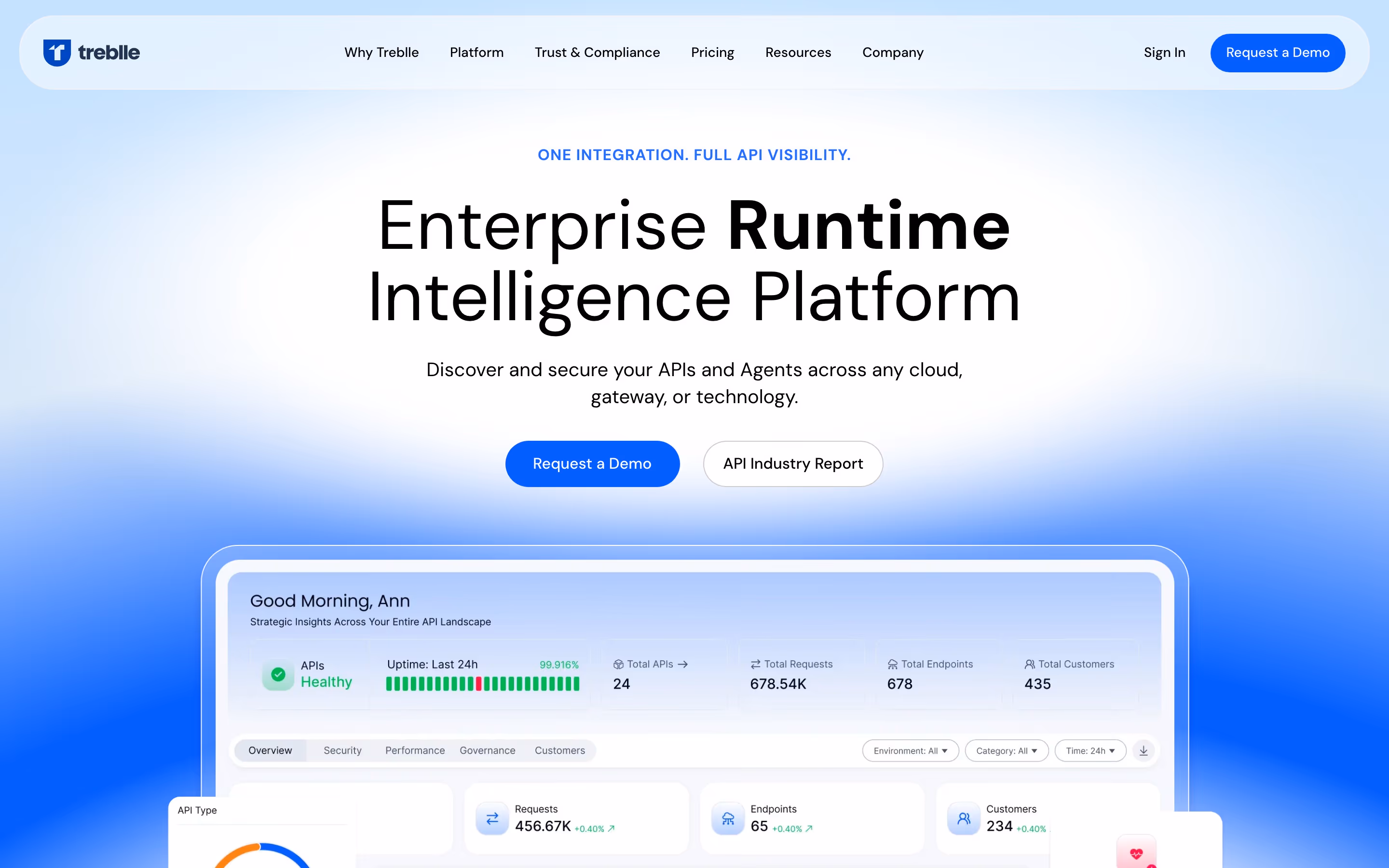Click the Requests +0.40% trend arrow
Viewport: 1389px width, 868px height.
coord(611,828)
